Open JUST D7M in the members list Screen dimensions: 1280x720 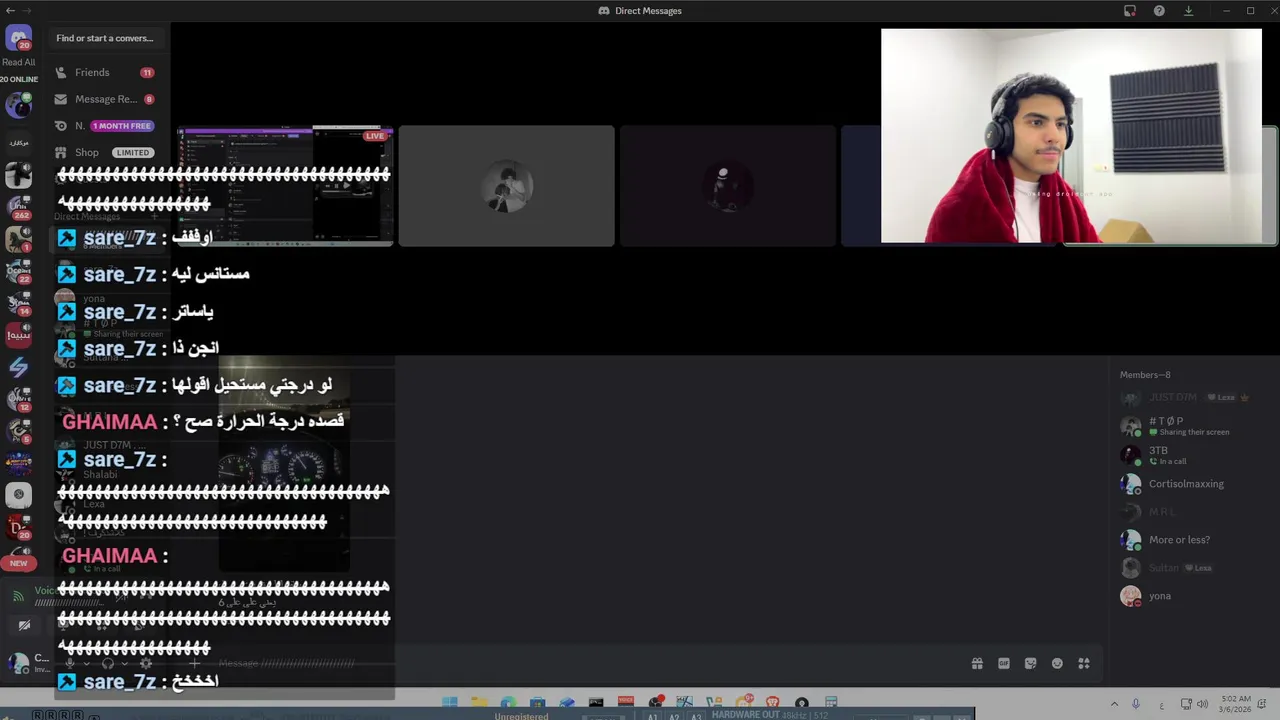click(1190, 397)
